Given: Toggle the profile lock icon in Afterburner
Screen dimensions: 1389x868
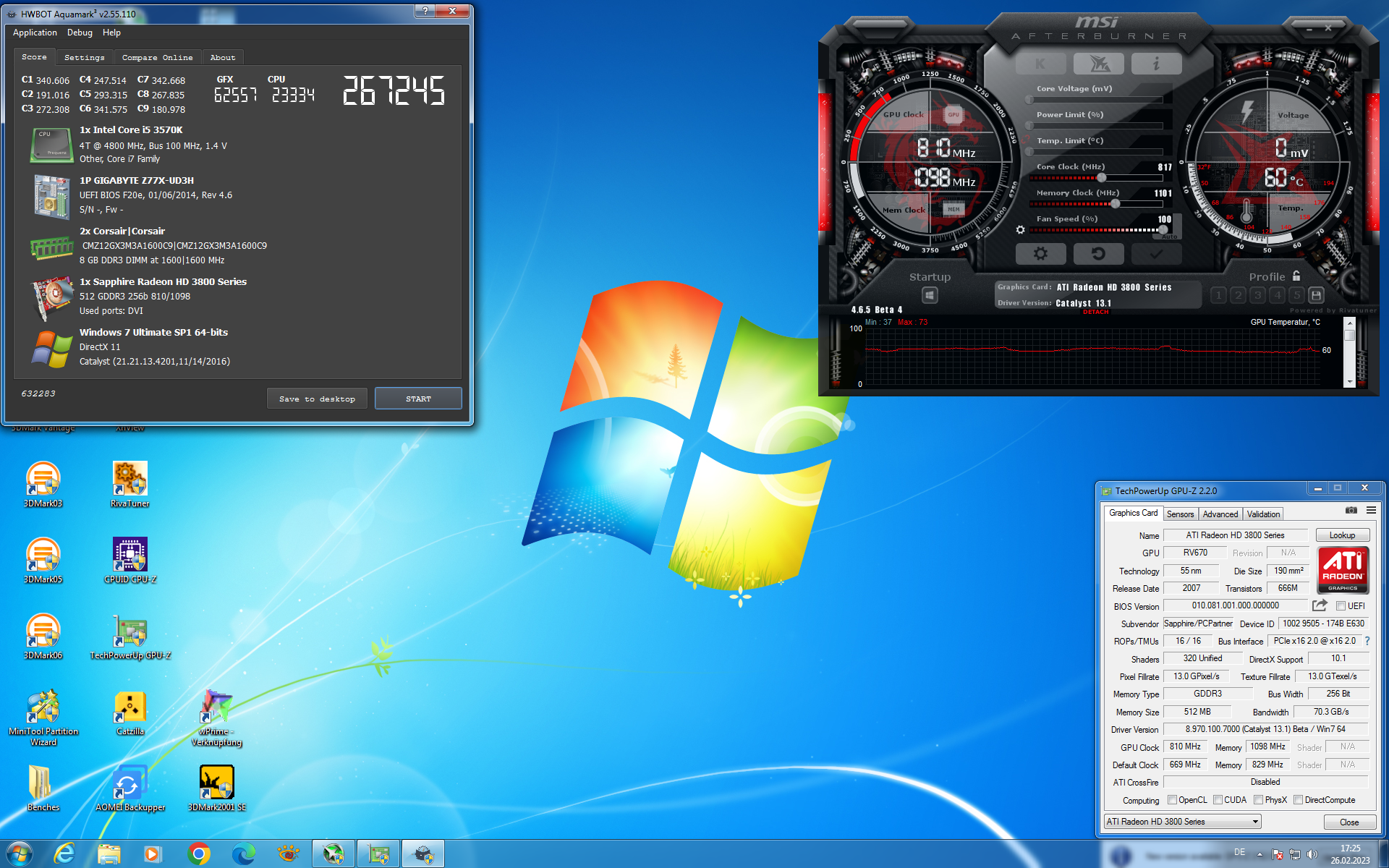Looking at the screenshot, I should click(x=1296, y=276).
